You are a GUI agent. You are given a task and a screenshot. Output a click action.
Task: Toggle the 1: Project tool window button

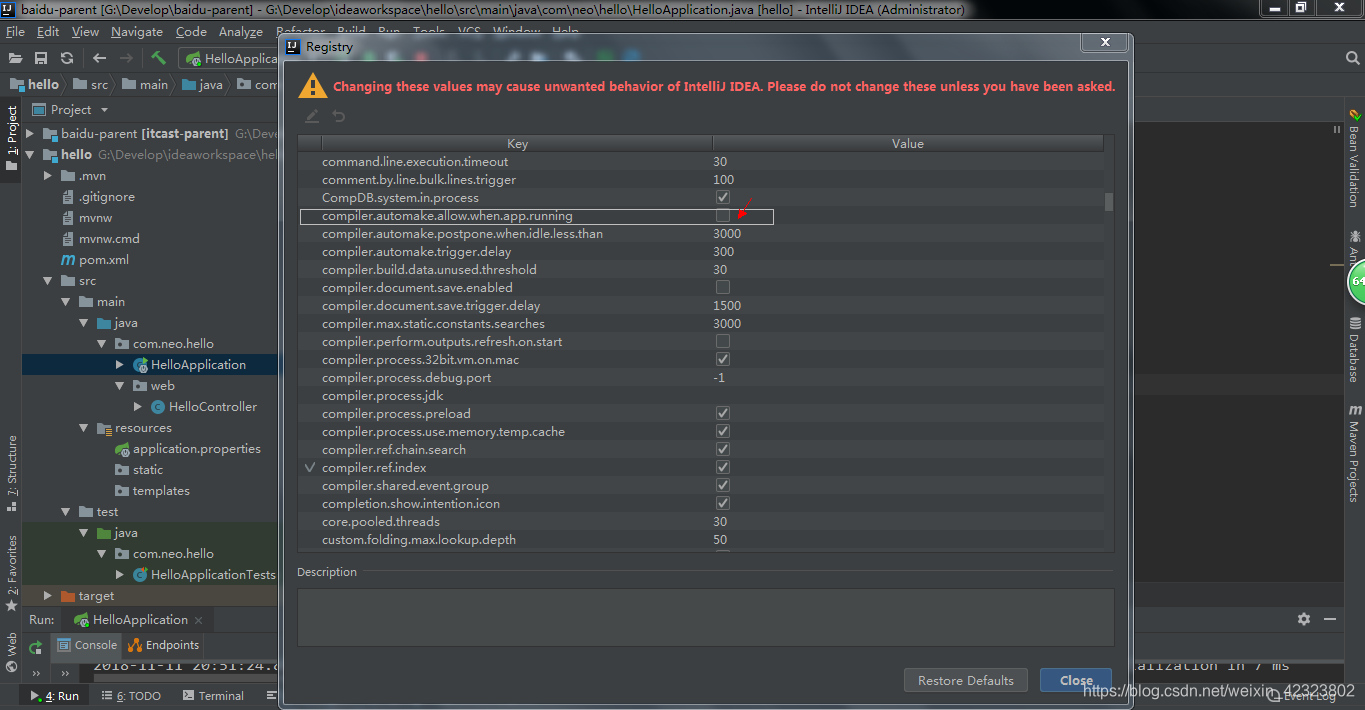(x=12, y=138)
